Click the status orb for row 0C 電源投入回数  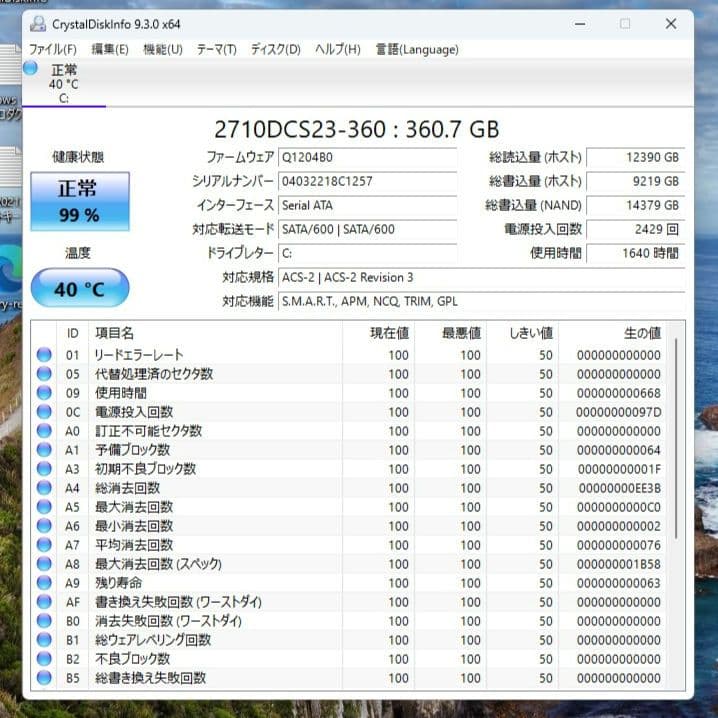(x=44, y=412)
